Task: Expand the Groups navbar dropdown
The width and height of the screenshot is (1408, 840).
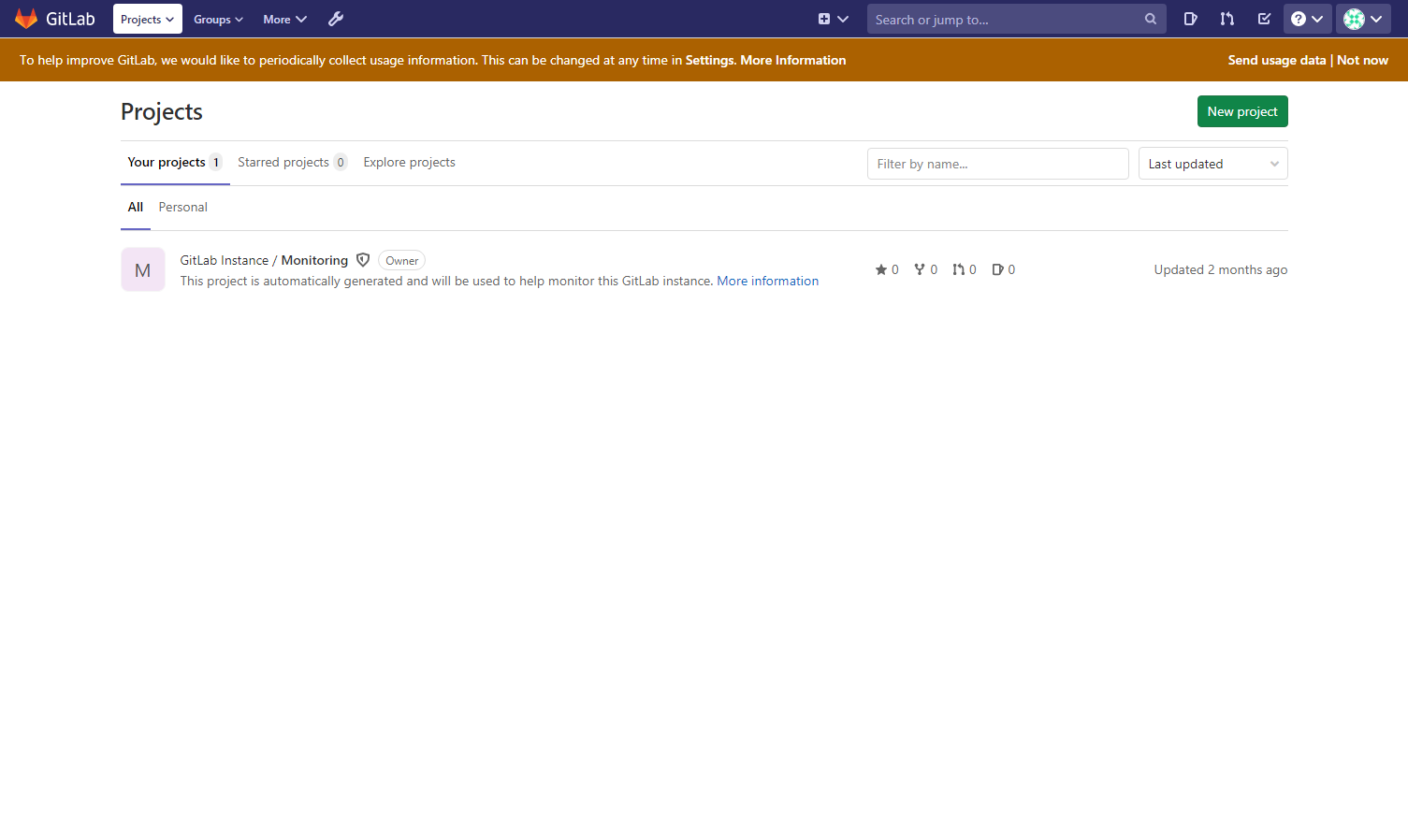Action: coord(218,19)
